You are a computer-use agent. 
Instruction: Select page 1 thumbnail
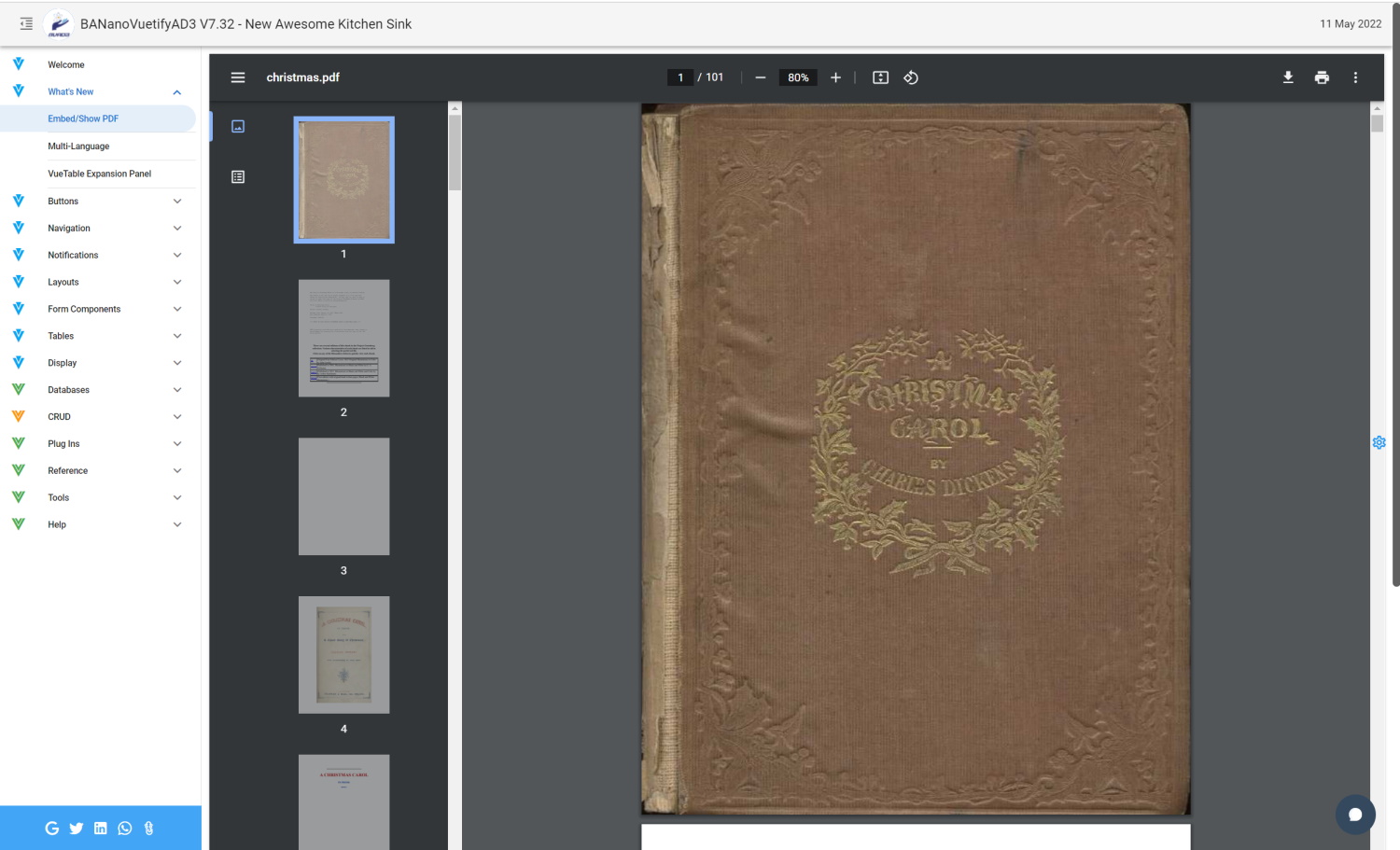click(343, 180)
